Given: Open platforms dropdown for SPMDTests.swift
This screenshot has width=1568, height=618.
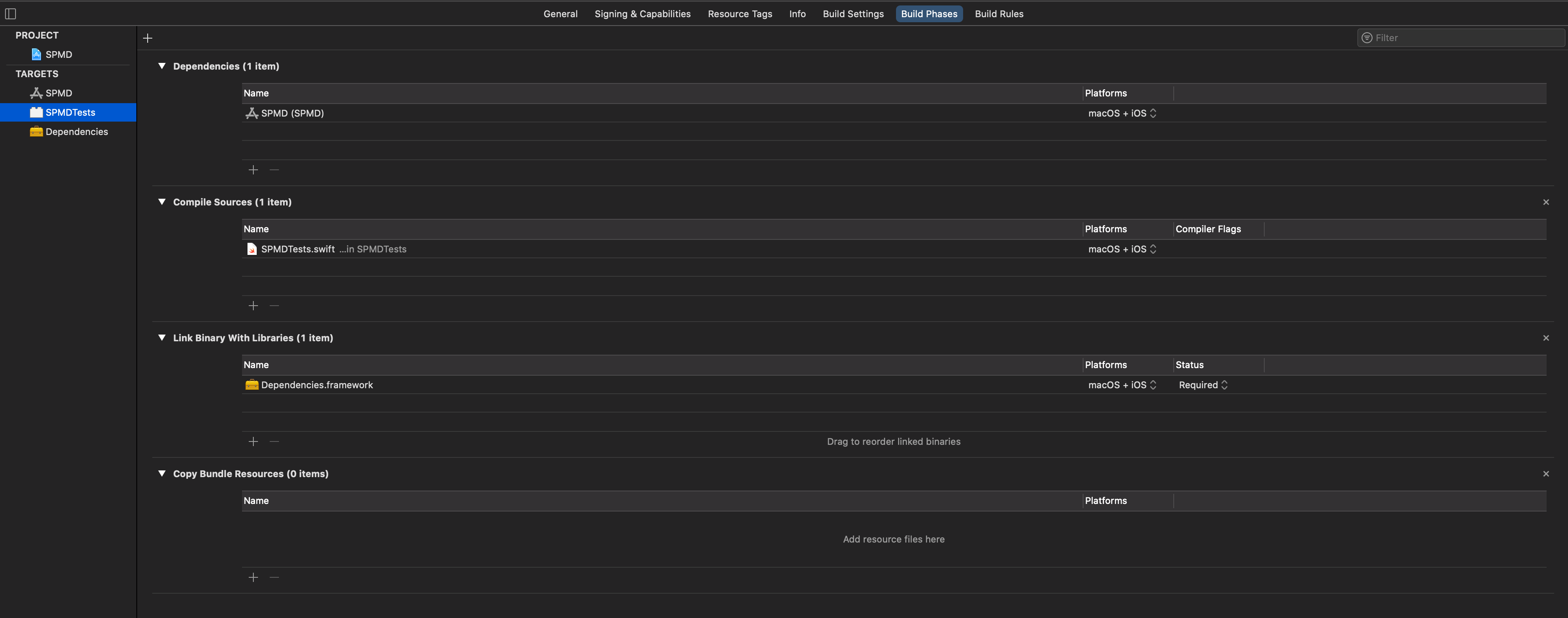Looking at the screenshot, I should pos(1122,249).
